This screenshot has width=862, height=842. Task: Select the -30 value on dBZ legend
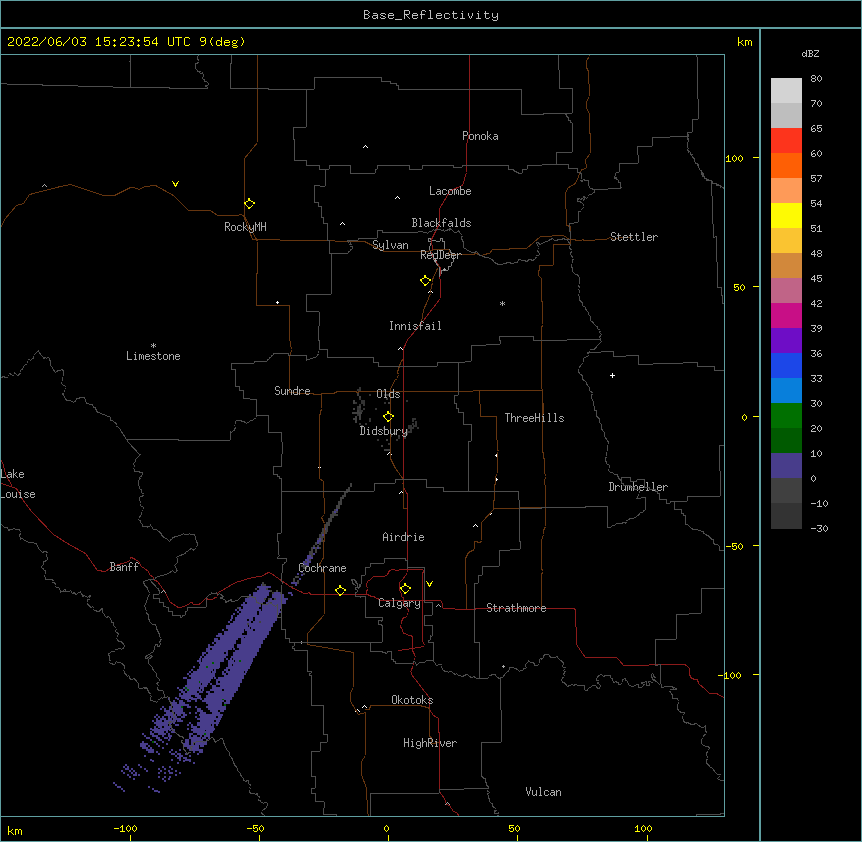coord(819,529)
